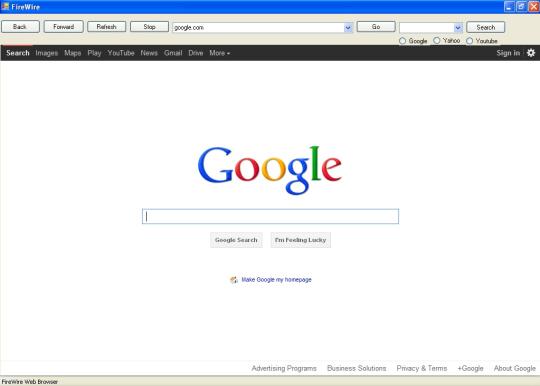Click the homepage icon beside Make Google my homepage

234,280
